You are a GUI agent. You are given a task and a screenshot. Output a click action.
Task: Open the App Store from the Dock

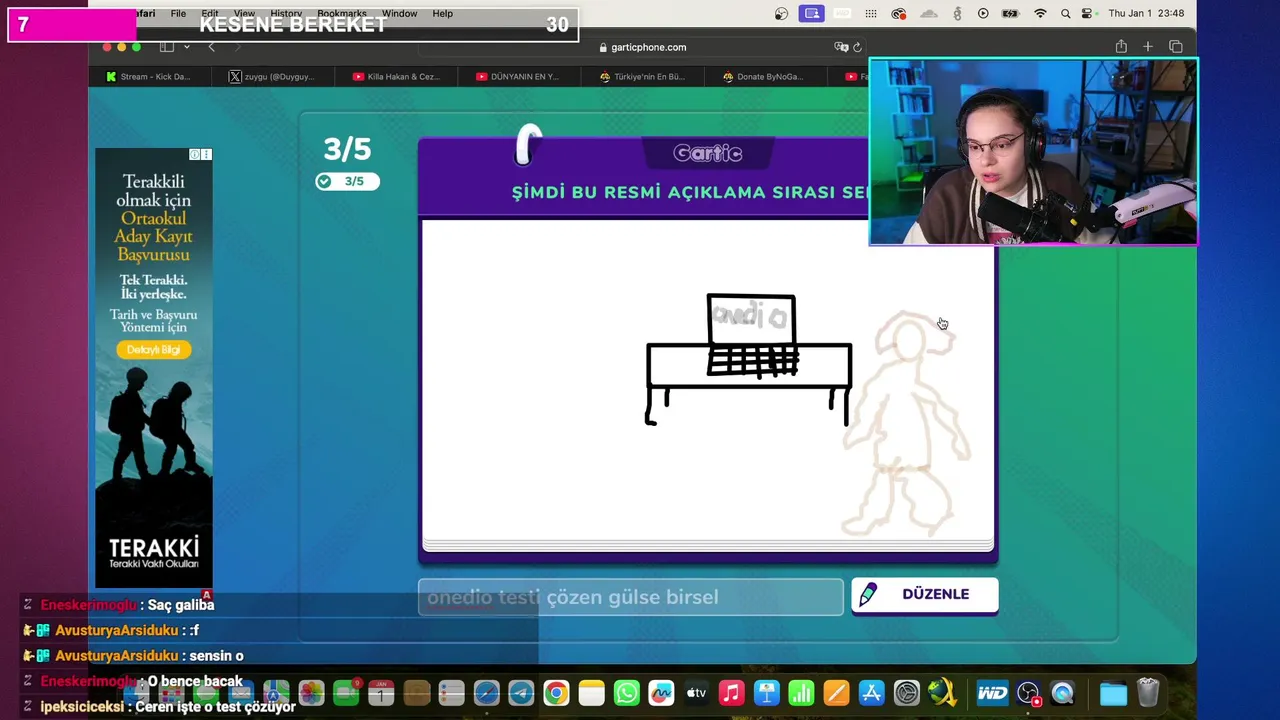[x=872, y=693]
